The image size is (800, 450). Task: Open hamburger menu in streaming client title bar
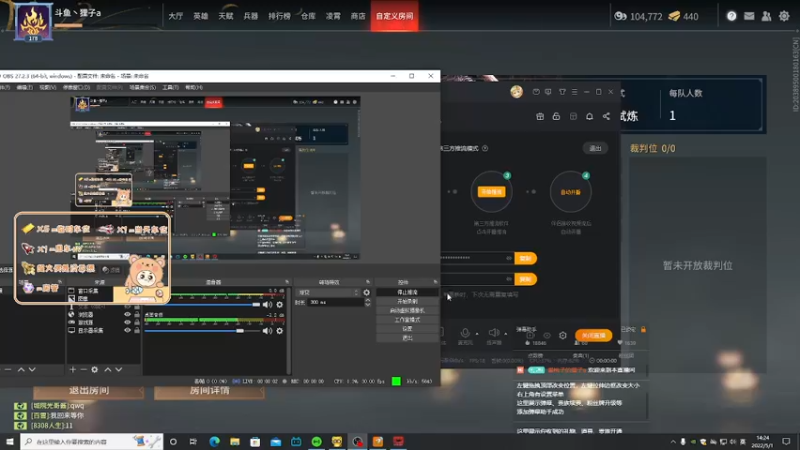tap(574, 92)
